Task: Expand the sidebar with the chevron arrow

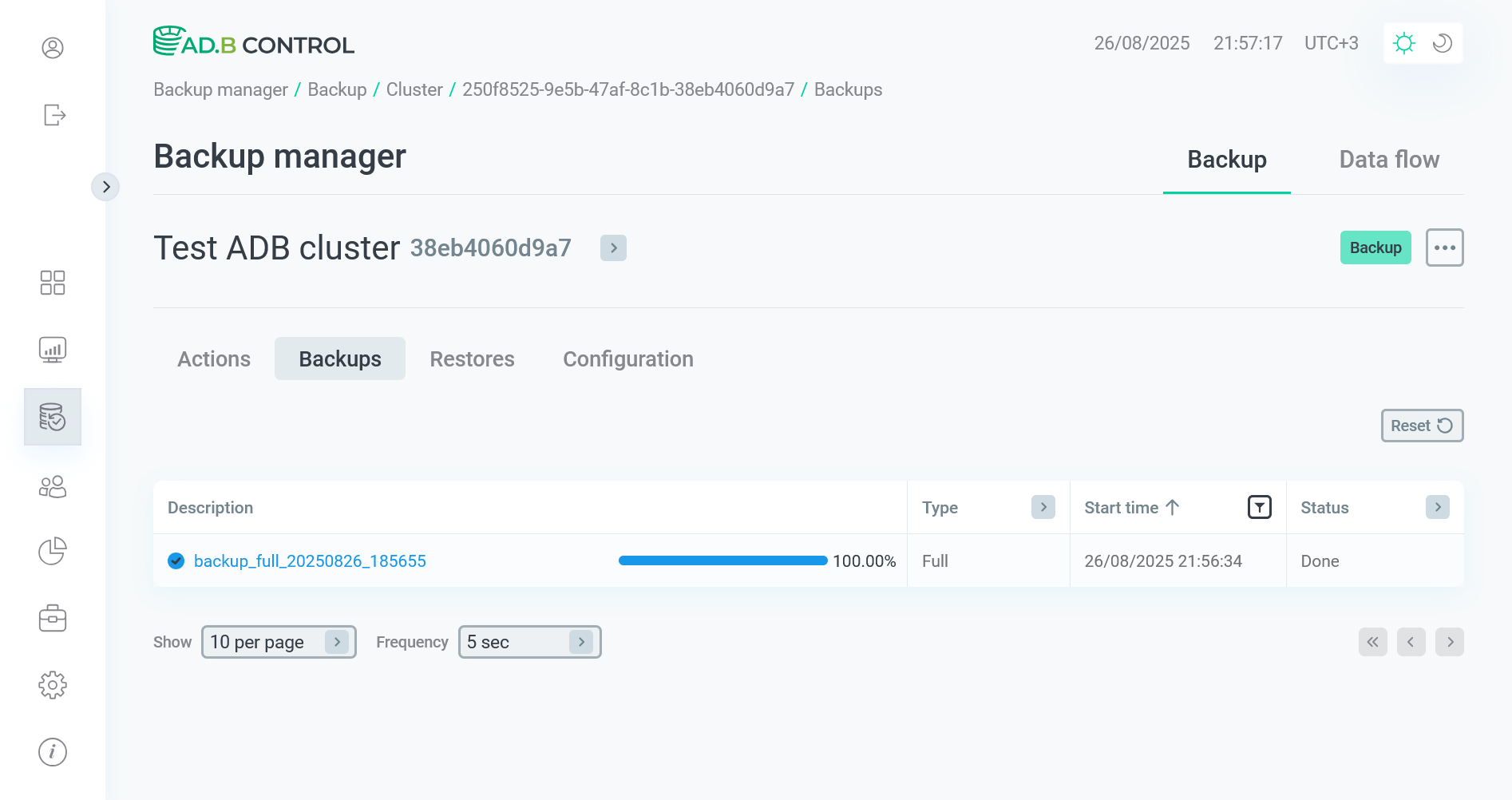Action: click(106, 186)
